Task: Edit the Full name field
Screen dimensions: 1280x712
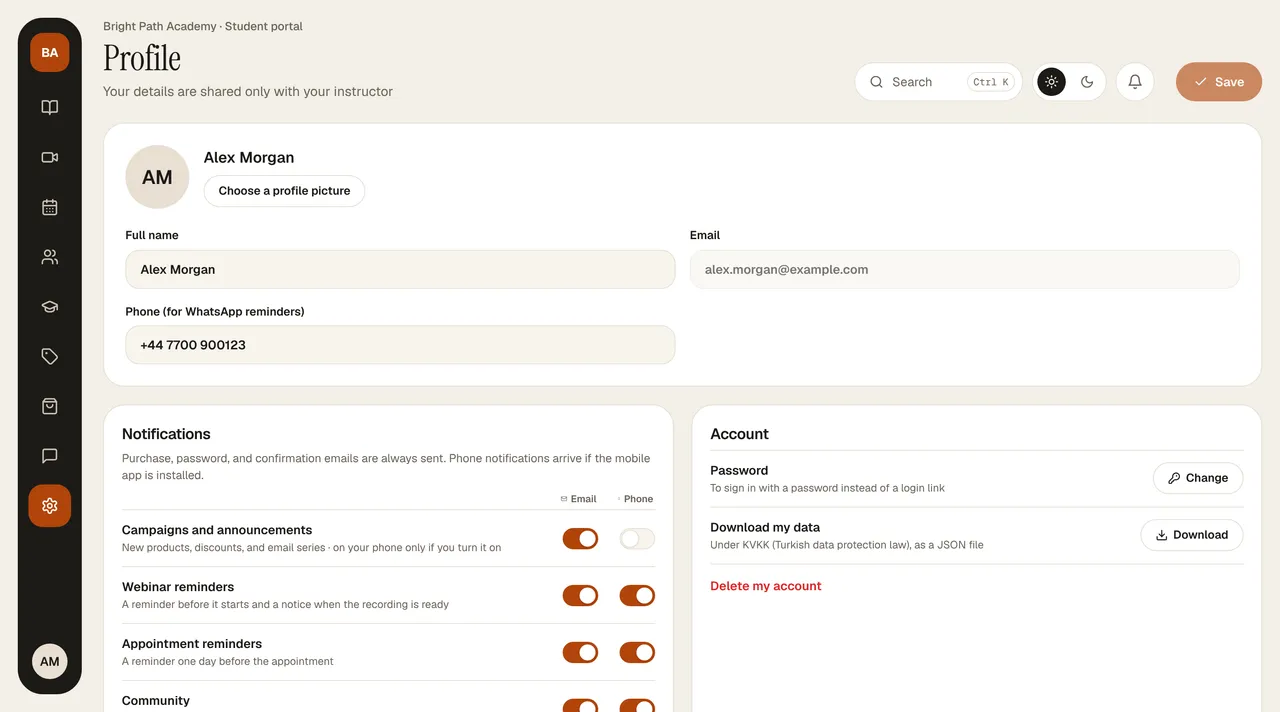Action: click(x=400, y=270)
